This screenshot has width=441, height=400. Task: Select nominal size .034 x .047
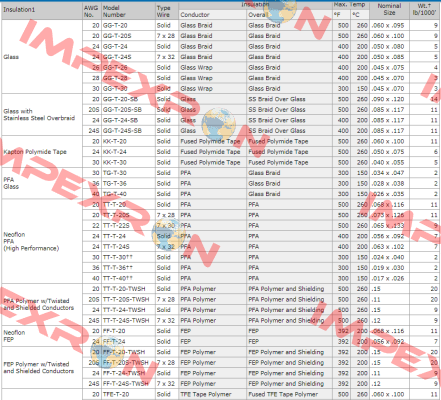click(x=388, y=173)
